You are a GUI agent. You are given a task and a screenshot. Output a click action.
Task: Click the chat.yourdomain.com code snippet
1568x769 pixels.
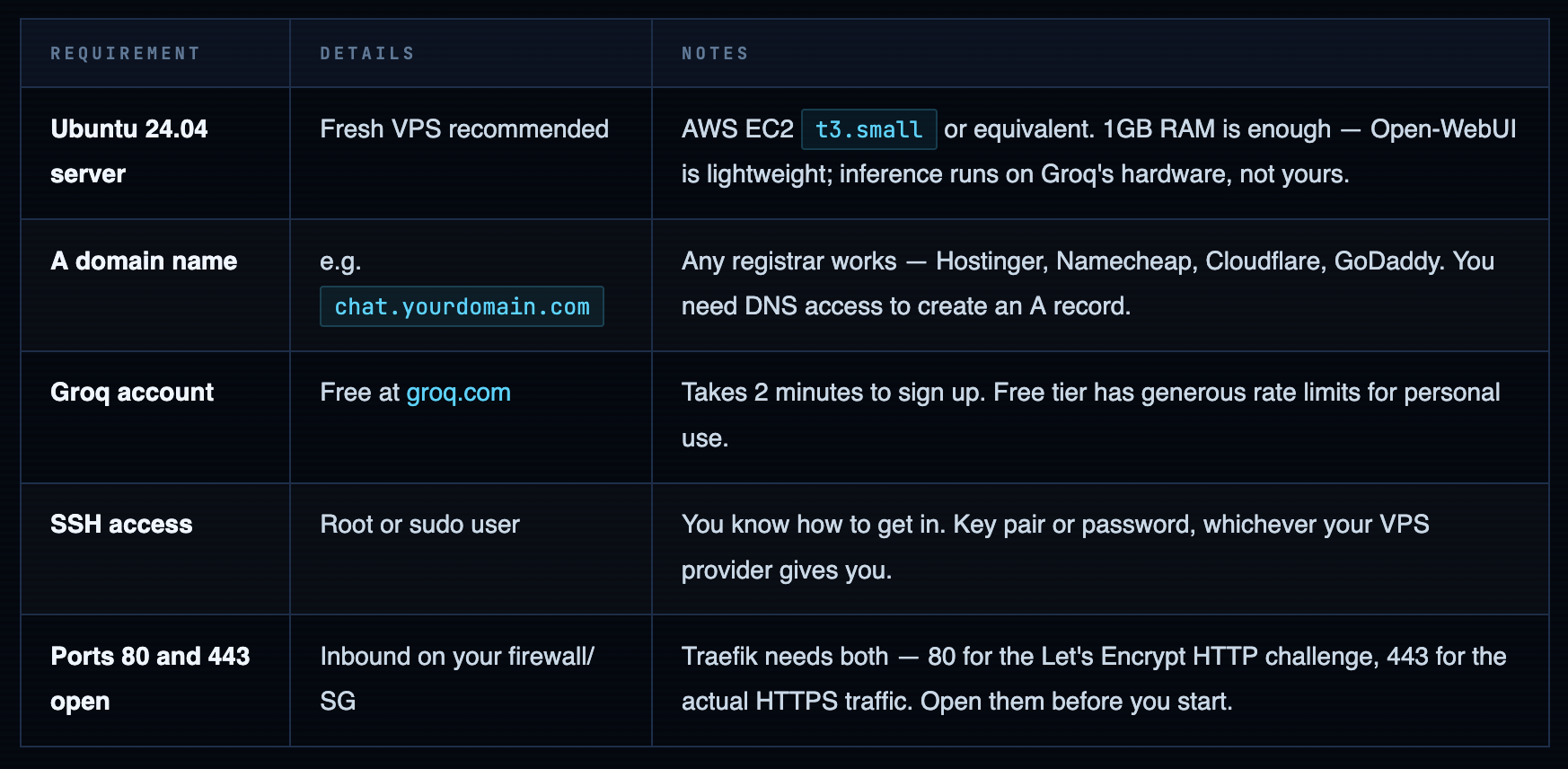pyautogui.click(x=462, y=307)
